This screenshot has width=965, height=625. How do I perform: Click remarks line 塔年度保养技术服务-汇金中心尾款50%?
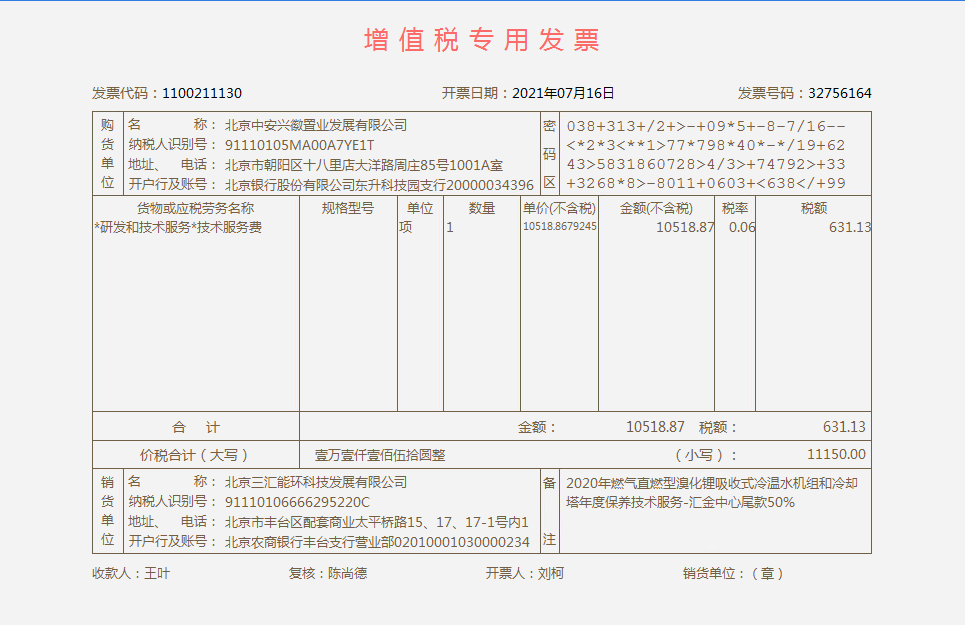[680, 503]
